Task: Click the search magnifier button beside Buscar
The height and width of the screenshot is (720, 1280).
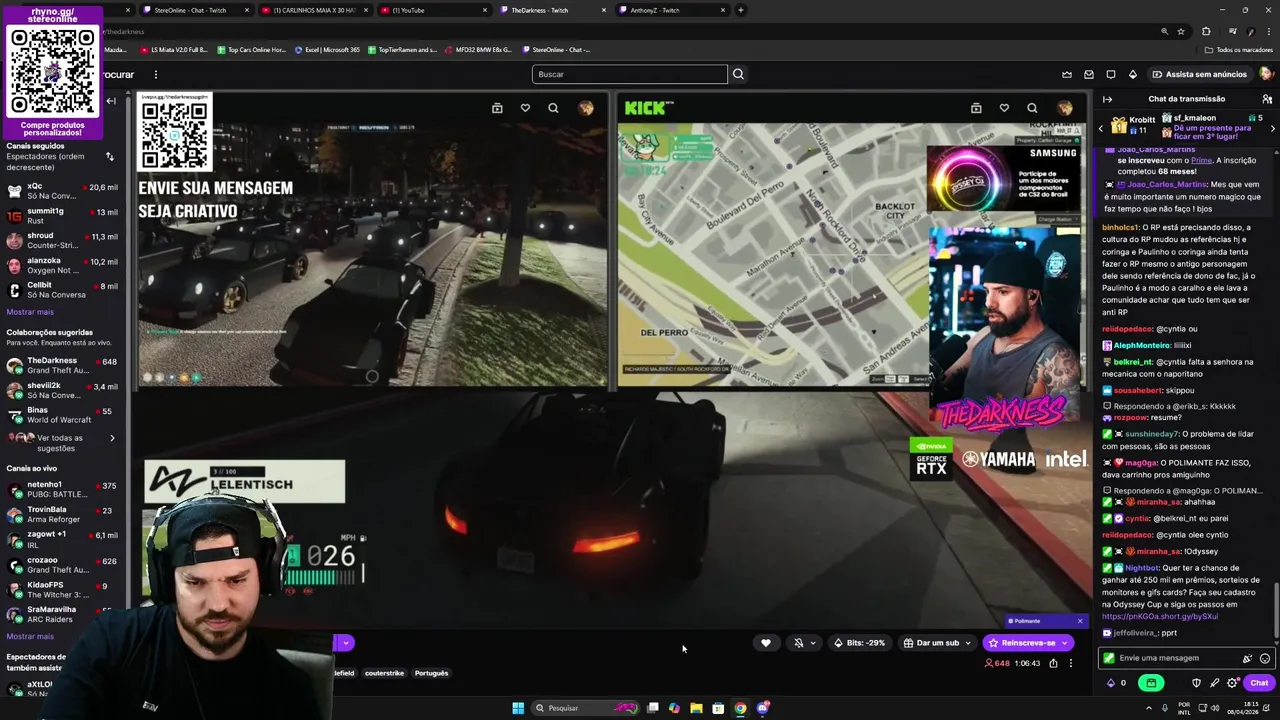Action: click(x=738, y=74)
